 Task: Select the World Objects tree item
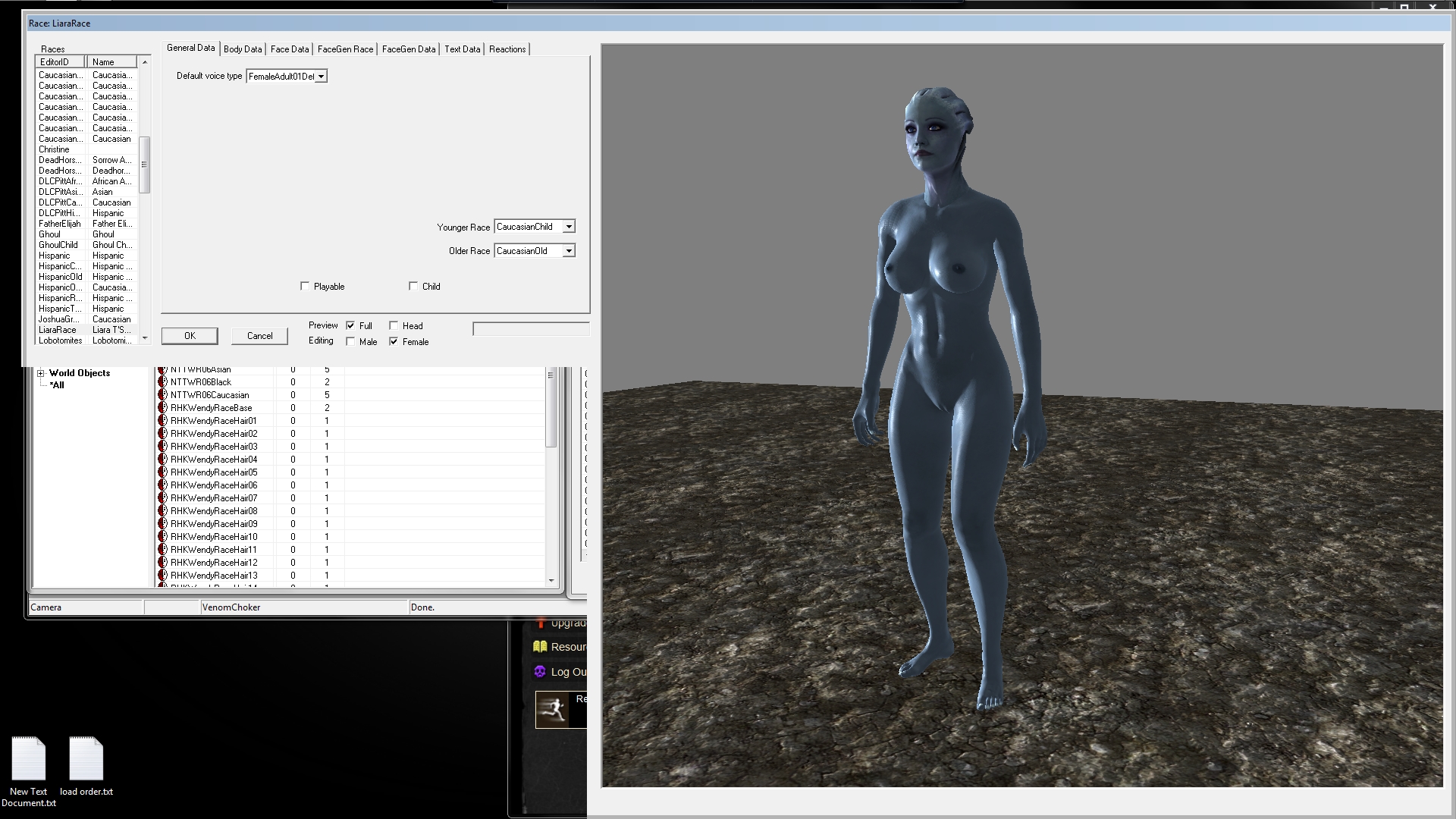tap(80, 373)
